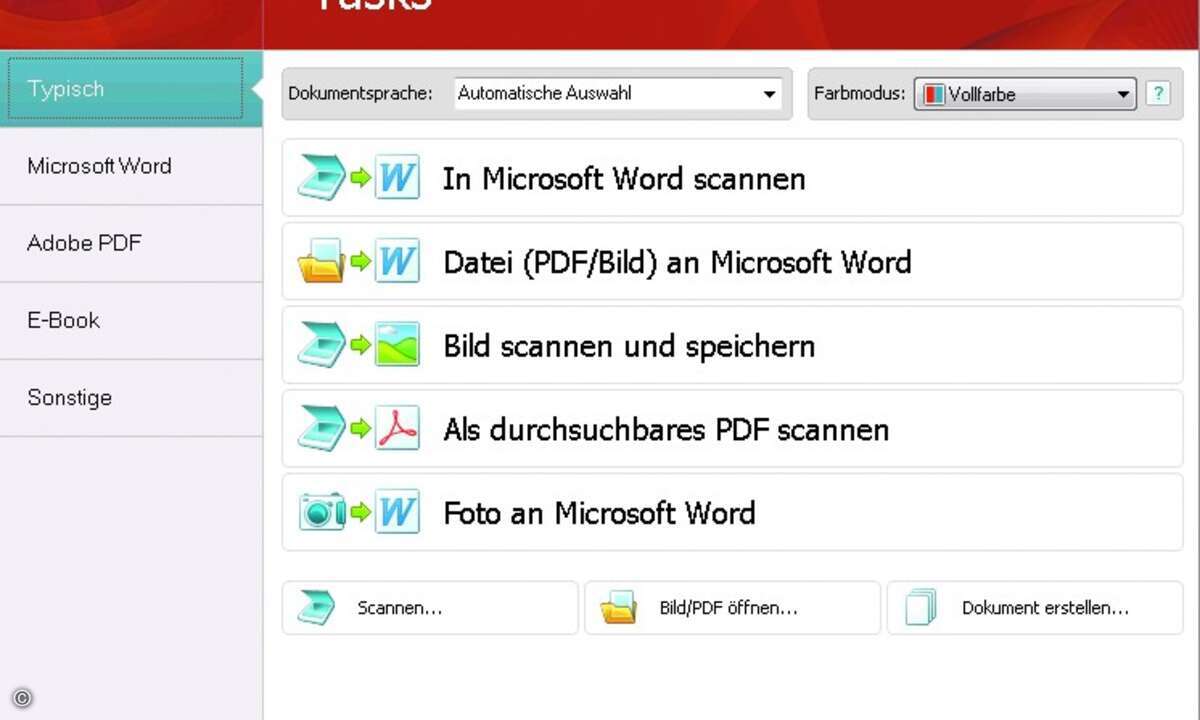
Task: Click camera icon in Foto row
Action: pos(322,512)
